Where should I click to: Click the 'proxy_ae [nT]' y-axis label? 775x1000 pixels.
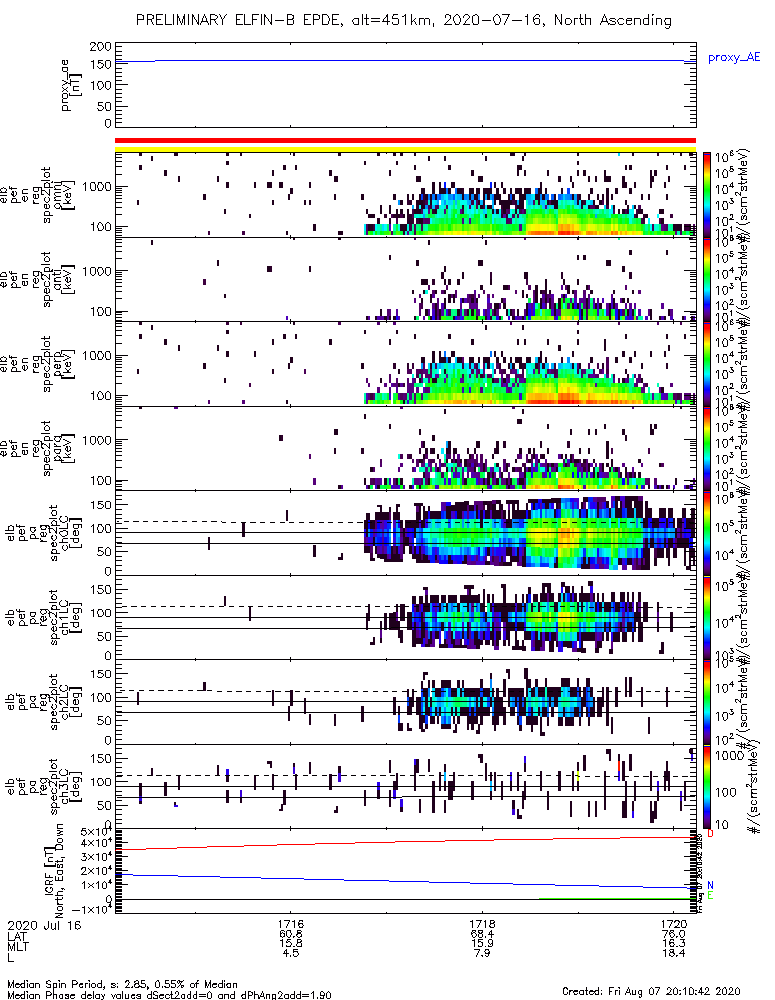[71, 85]
